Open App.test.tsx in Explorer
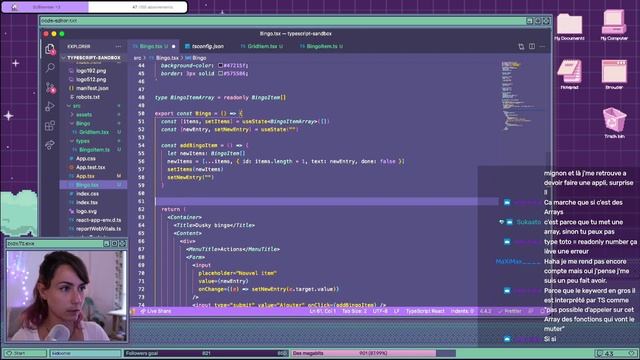Viewport: 640px width, 360px height. (x=90, y=167)
